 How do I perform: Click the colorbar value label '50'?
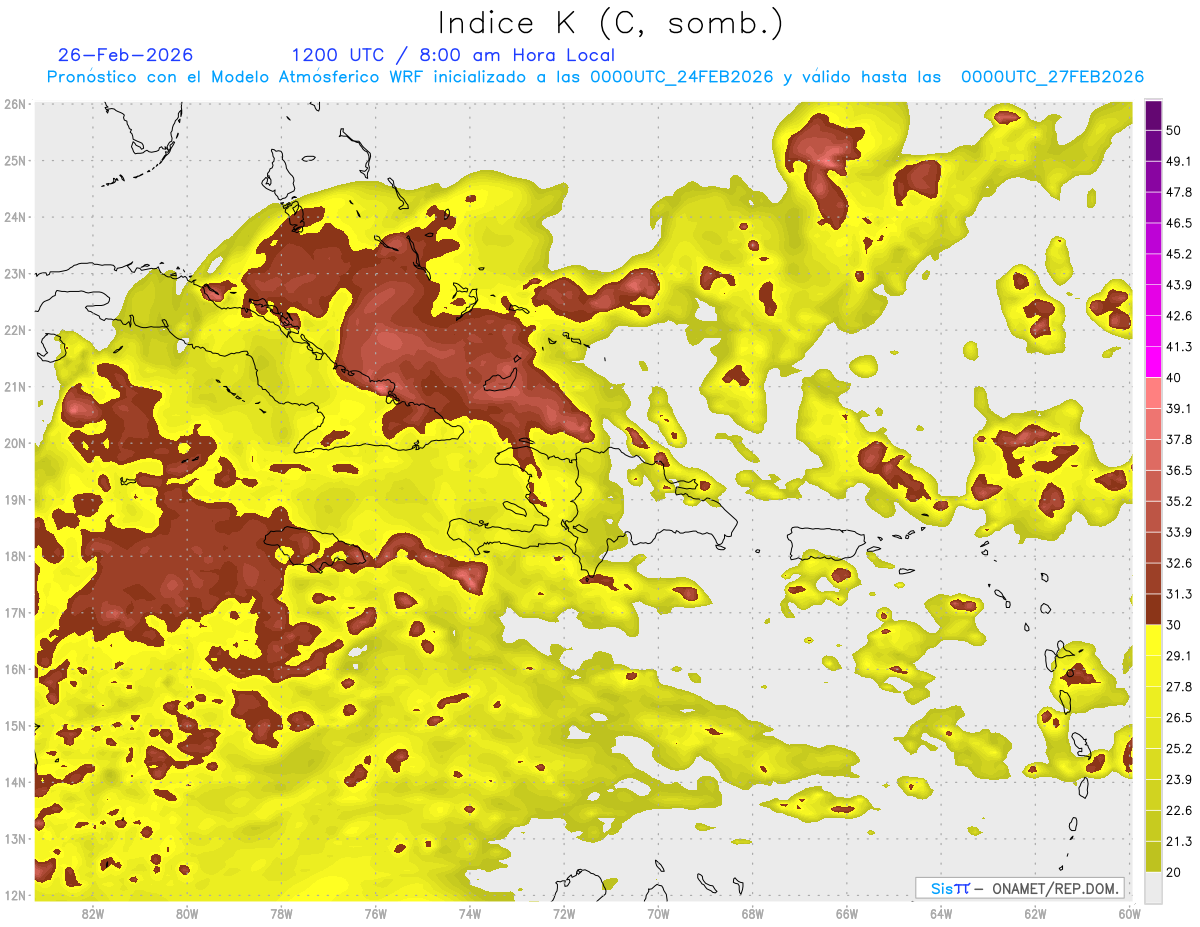pos(1173,130)
